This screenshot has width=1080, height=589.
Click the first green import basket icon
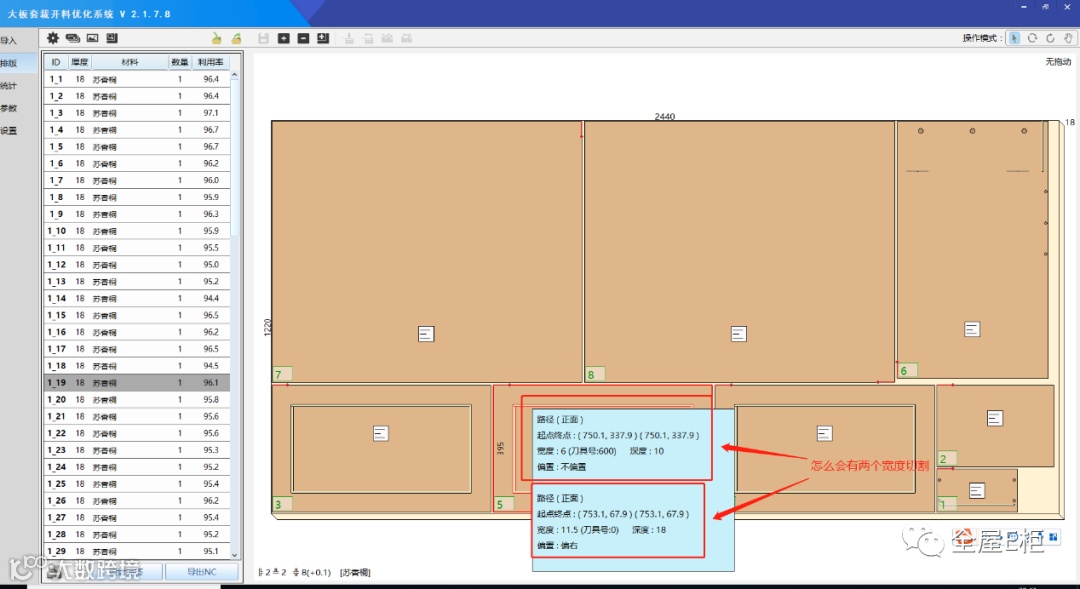point(216,39)
